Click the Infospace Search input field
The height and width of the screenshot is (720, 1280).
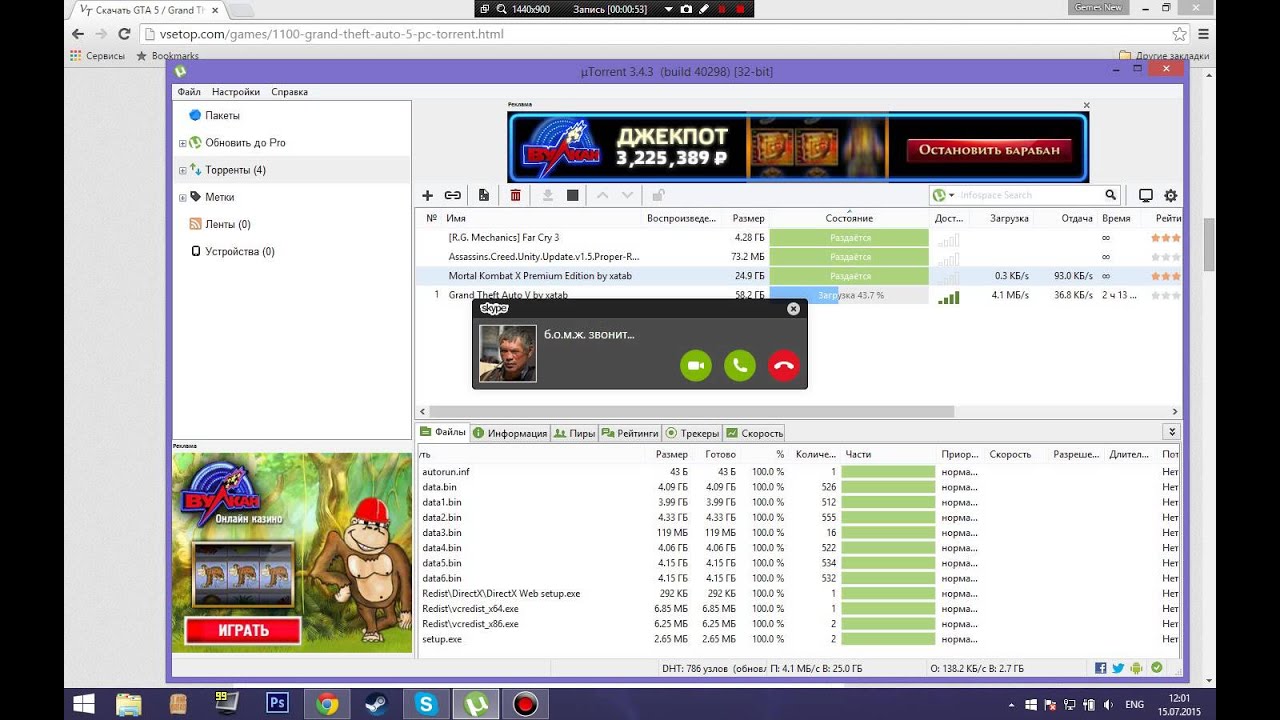[x=1030, y=195]
